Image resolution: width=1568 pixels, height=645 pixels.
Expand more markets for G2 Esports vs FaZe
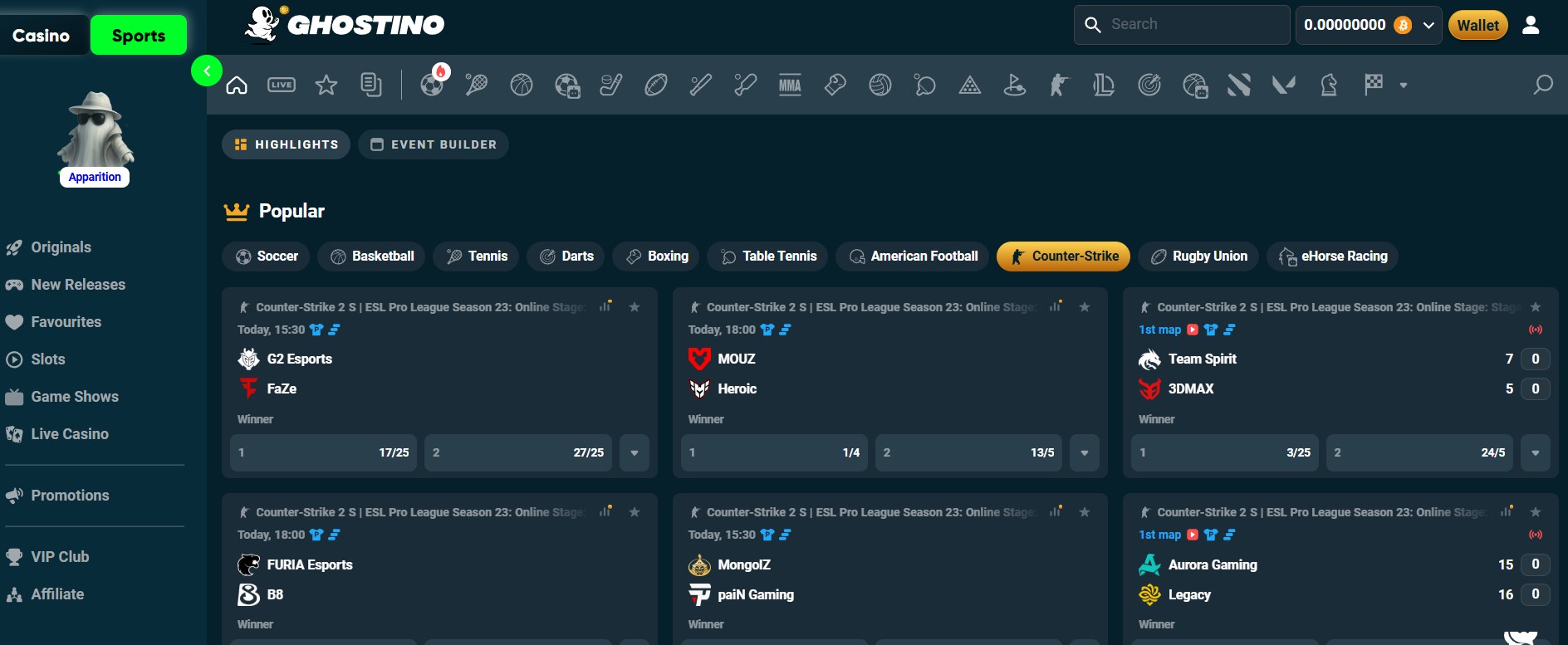[635, 453]
